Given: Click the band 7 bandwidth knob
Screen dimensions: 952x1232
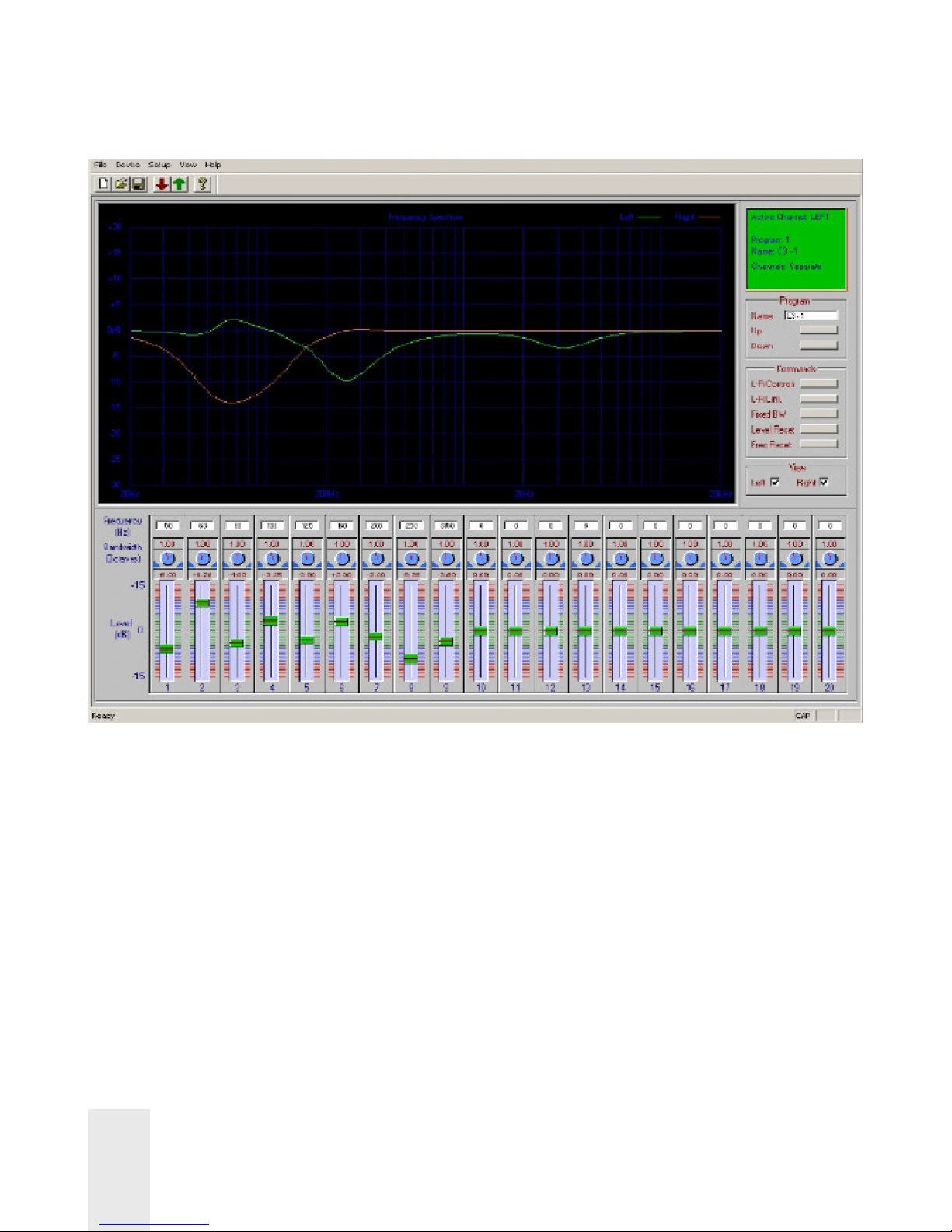Looking at the screenshot, I should pos(377,559).
